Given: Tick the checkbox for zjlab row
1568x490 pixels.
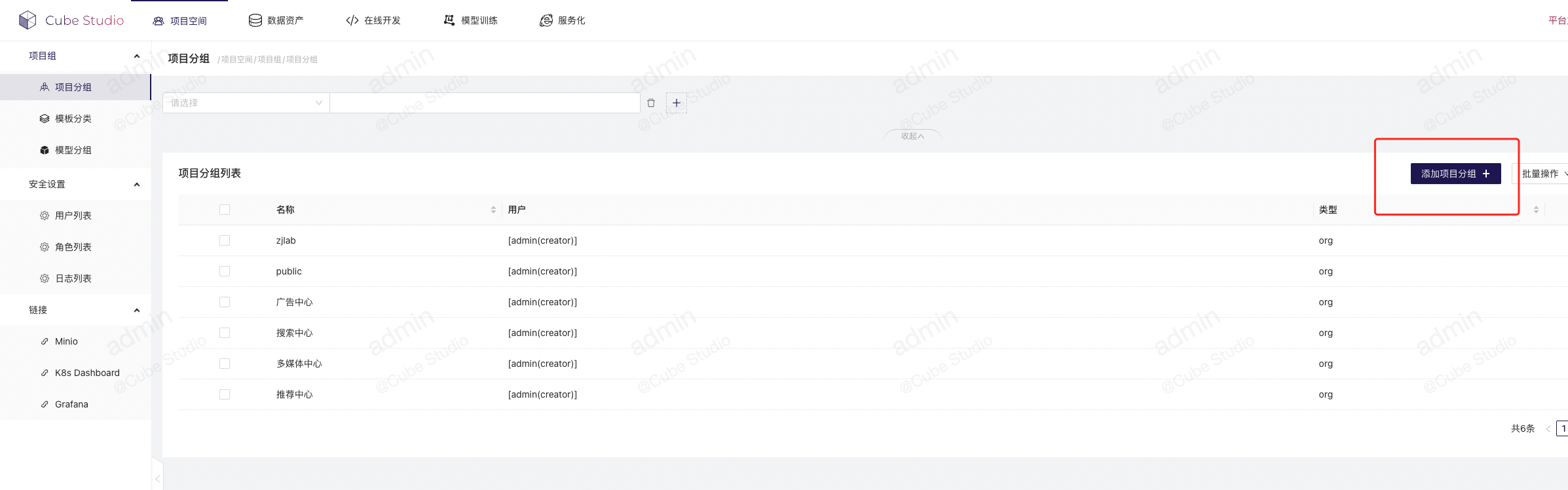Looking at the screenshot, I should pyautogui.click(x=225, y=240).
